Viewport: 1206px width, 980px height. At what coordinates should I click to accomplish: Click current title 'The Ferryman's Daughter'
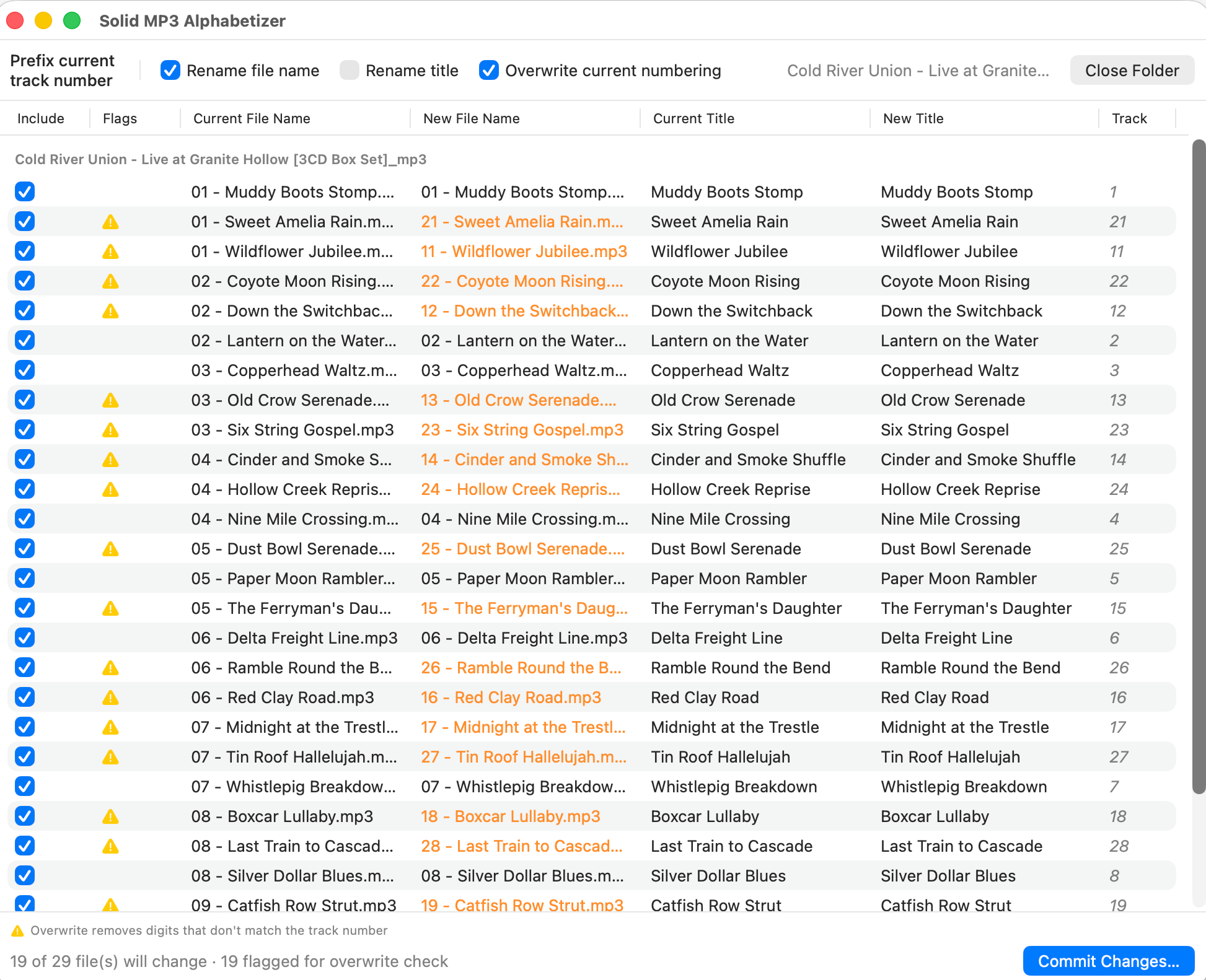746,608
